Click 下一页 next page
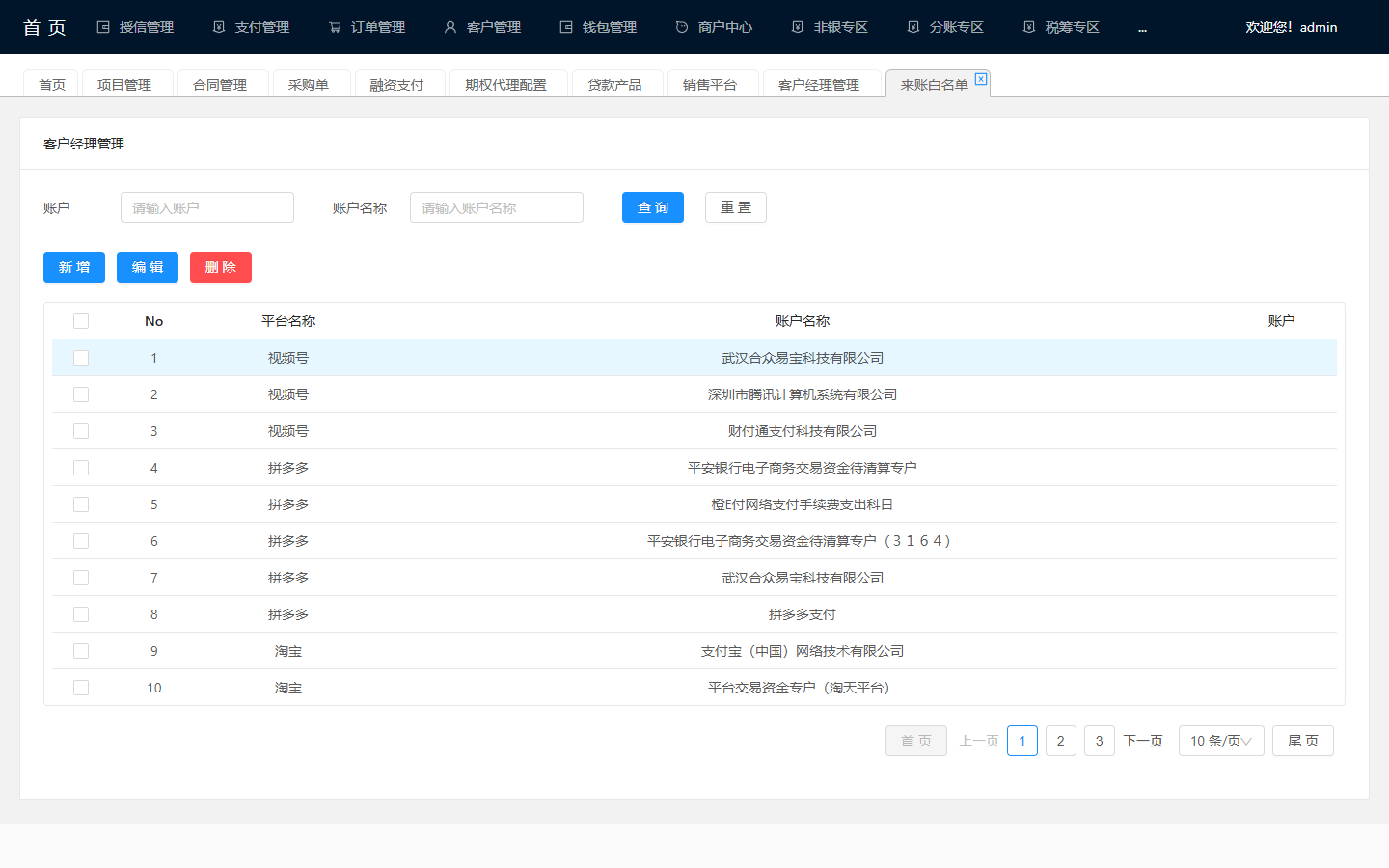 pyautogui.click(x=1143, y=741)
